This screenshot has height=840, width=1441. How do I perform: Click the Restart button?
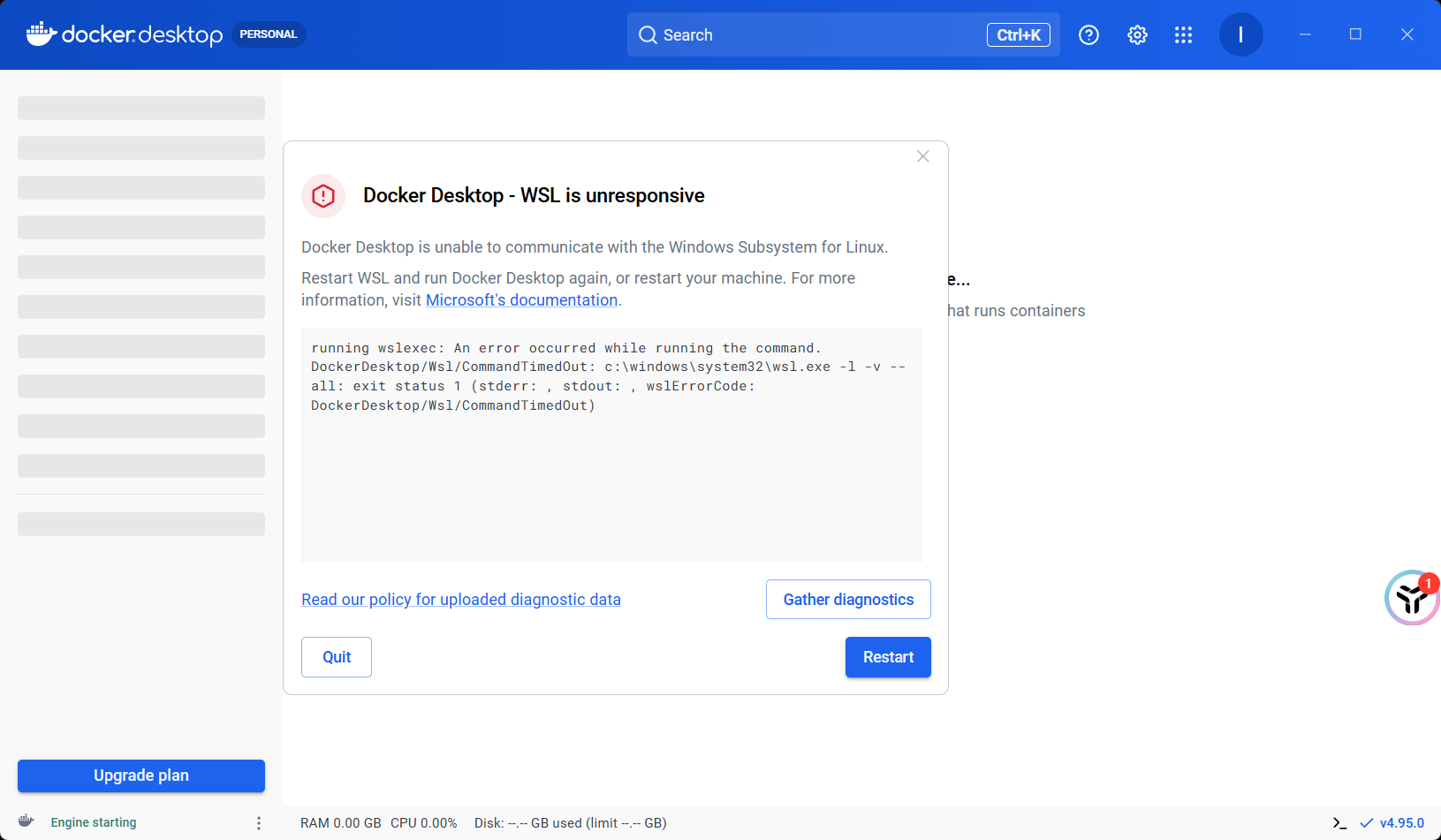(888, 657)
